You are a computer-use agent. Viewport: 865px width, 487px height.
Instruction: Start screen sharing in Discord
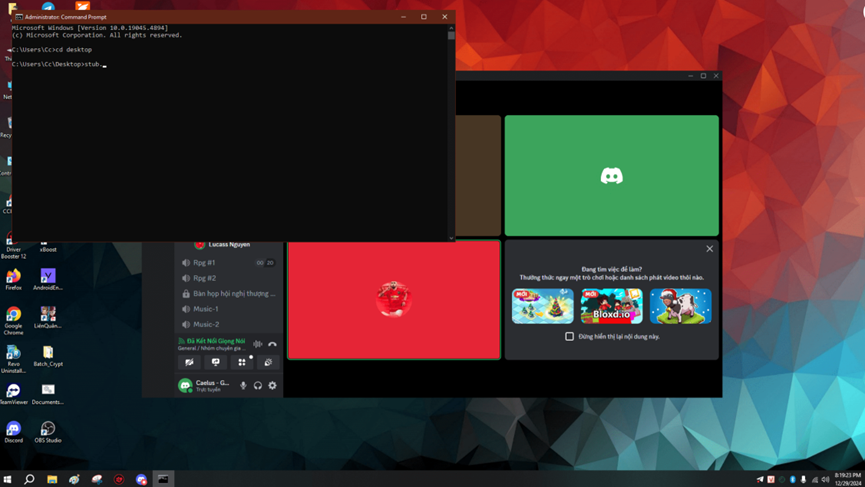[x=215, y=363]
